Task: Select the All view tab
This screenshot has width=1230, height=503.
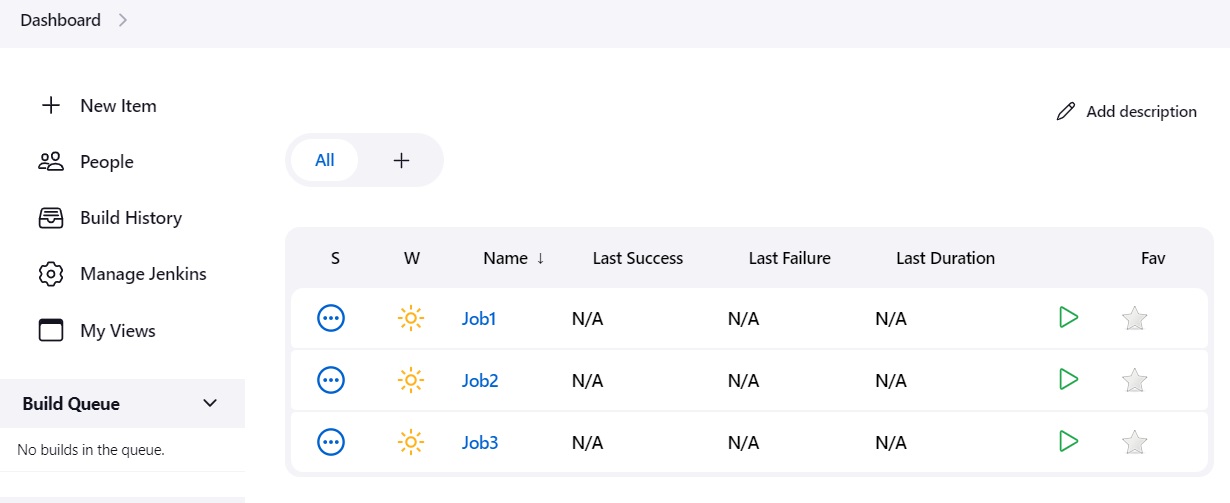Action: pyautogui.click(x=325, y=160)
